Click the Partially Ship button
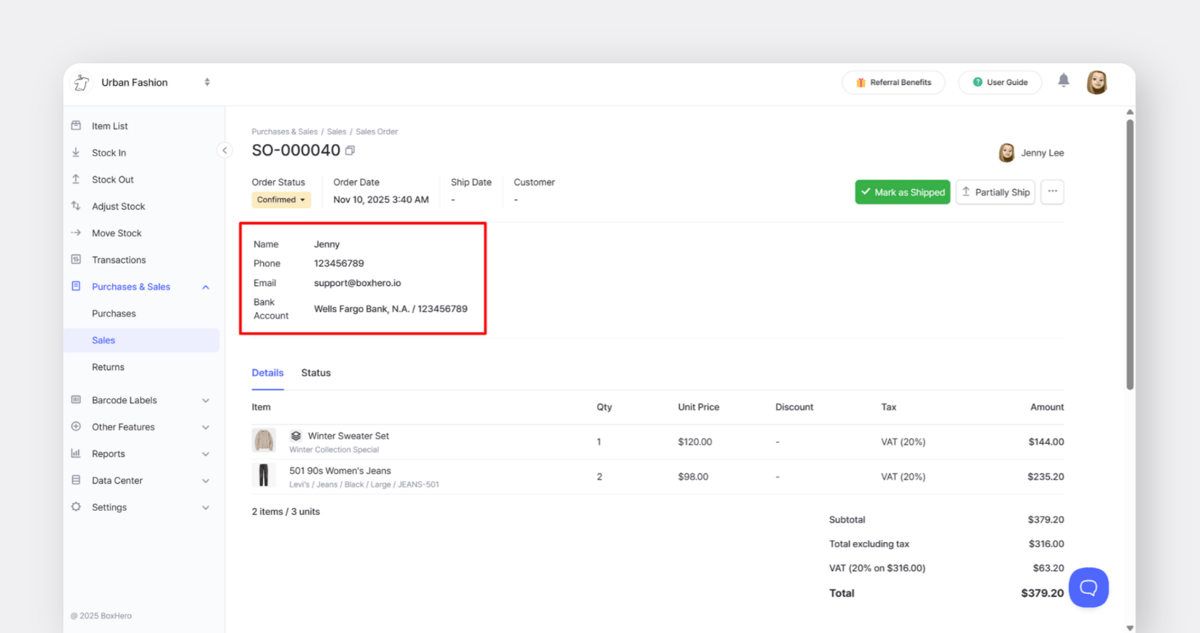1200x633 pixels. [x=995, y=191]
